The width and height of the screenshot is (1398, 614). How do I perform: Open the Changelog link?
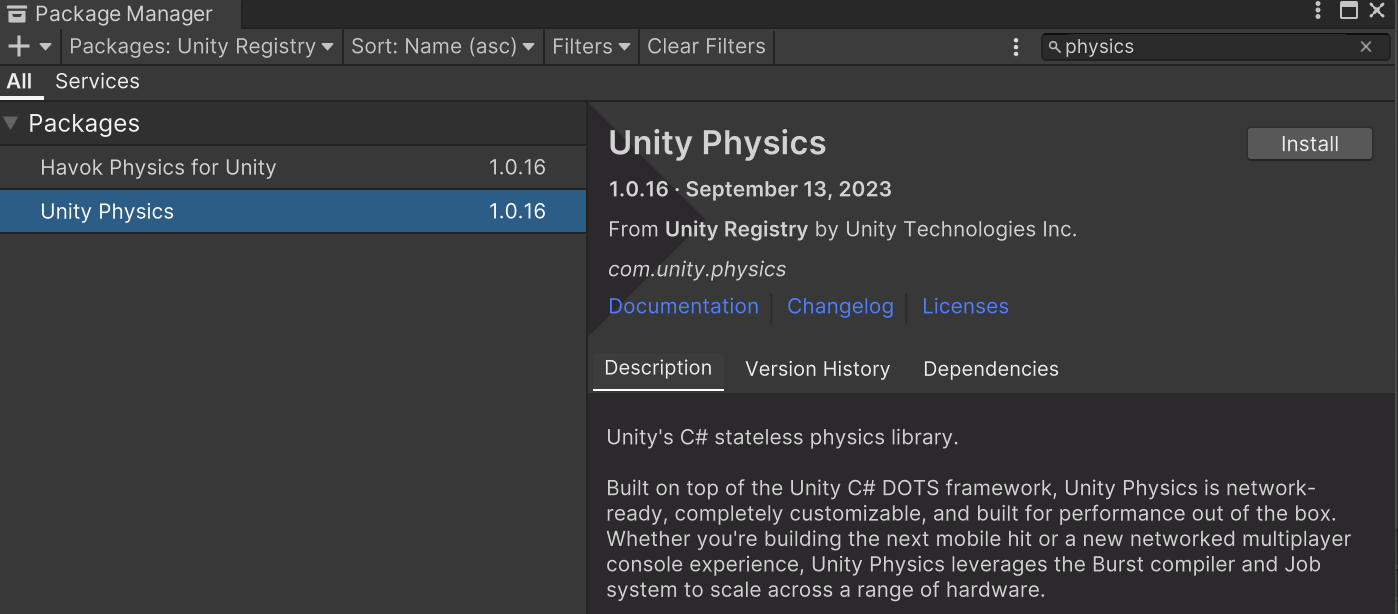point(840,307)
